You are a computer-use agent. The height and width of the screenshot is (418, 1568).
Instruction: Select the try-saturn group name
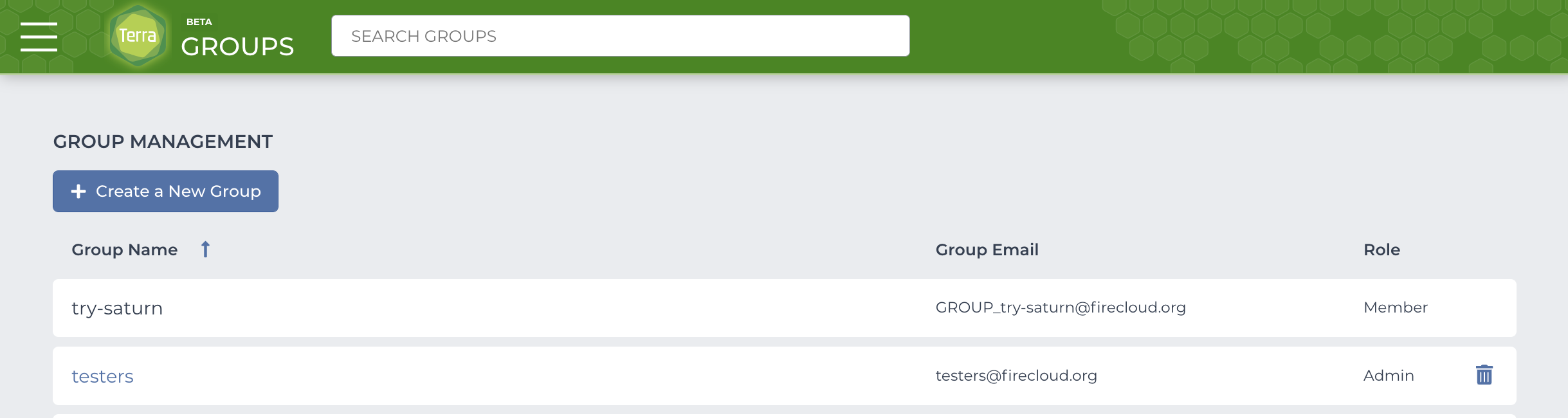point(117,308)
